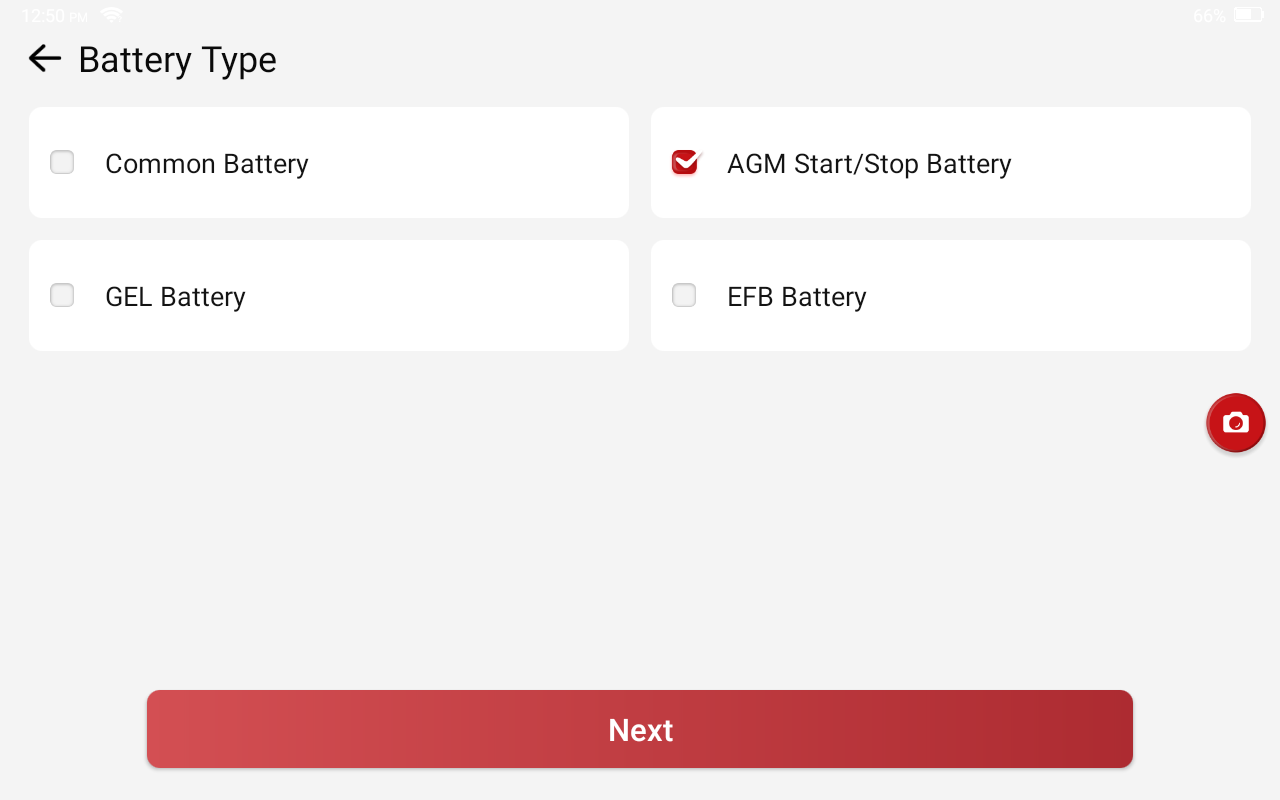The image size is (1280, 800).
Task: Tap empty area of AGM battery card
Action: click(1130, 163)
